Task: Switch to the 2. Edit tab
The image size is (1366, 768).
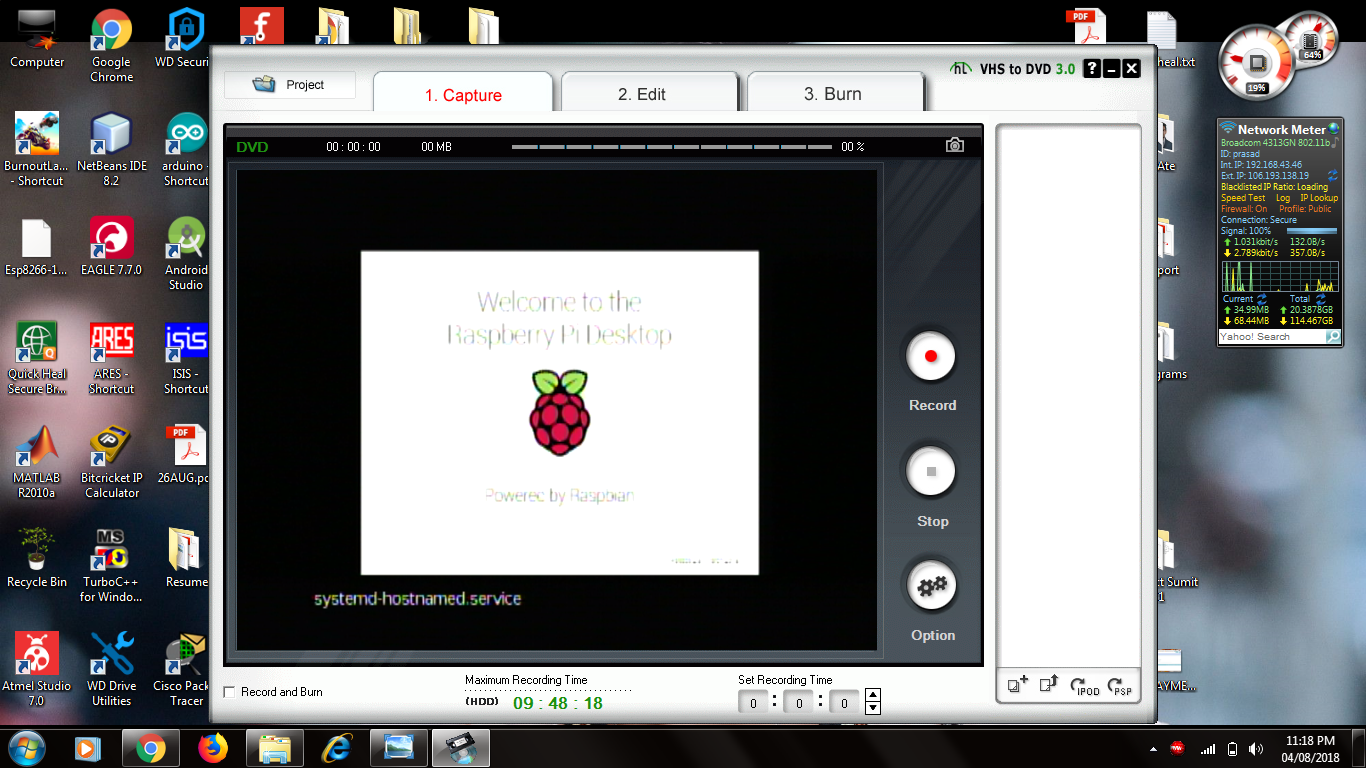Action: point(650,93)
